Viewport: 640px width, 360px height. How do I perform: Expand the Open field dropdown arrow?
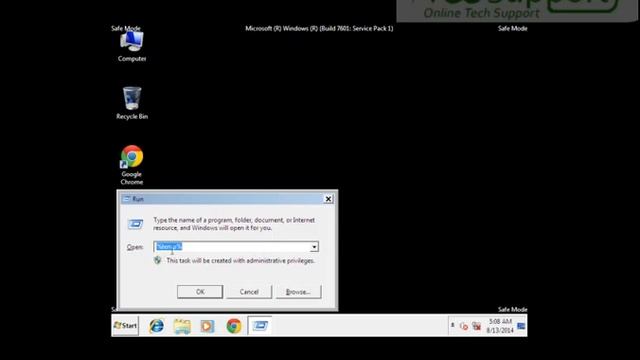pos(314,247)
